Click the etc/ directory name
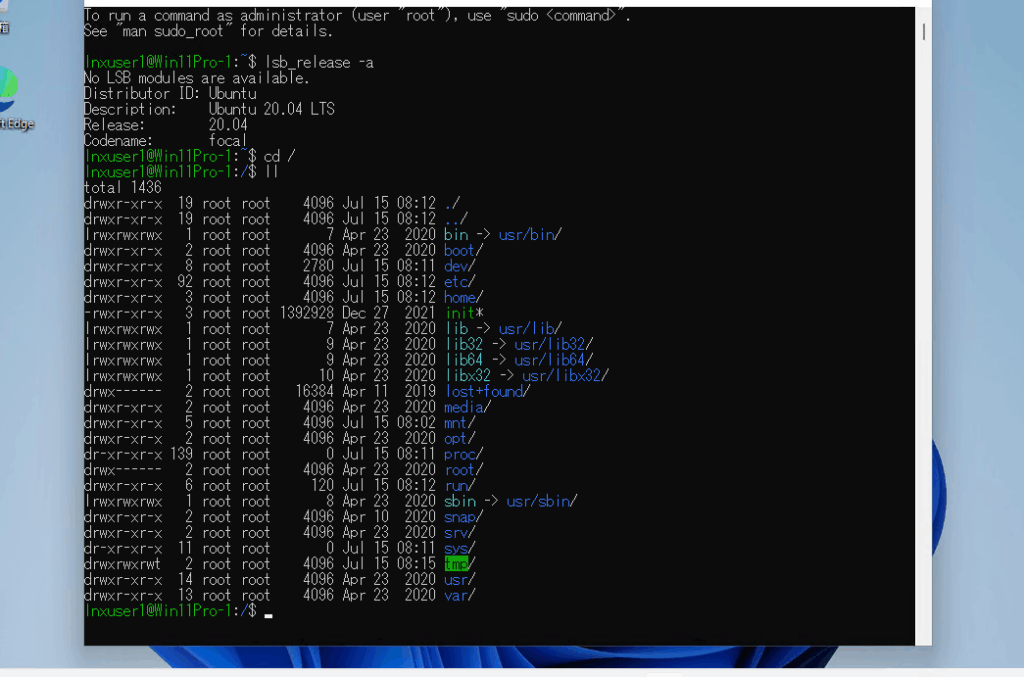 tap(460, 282)
